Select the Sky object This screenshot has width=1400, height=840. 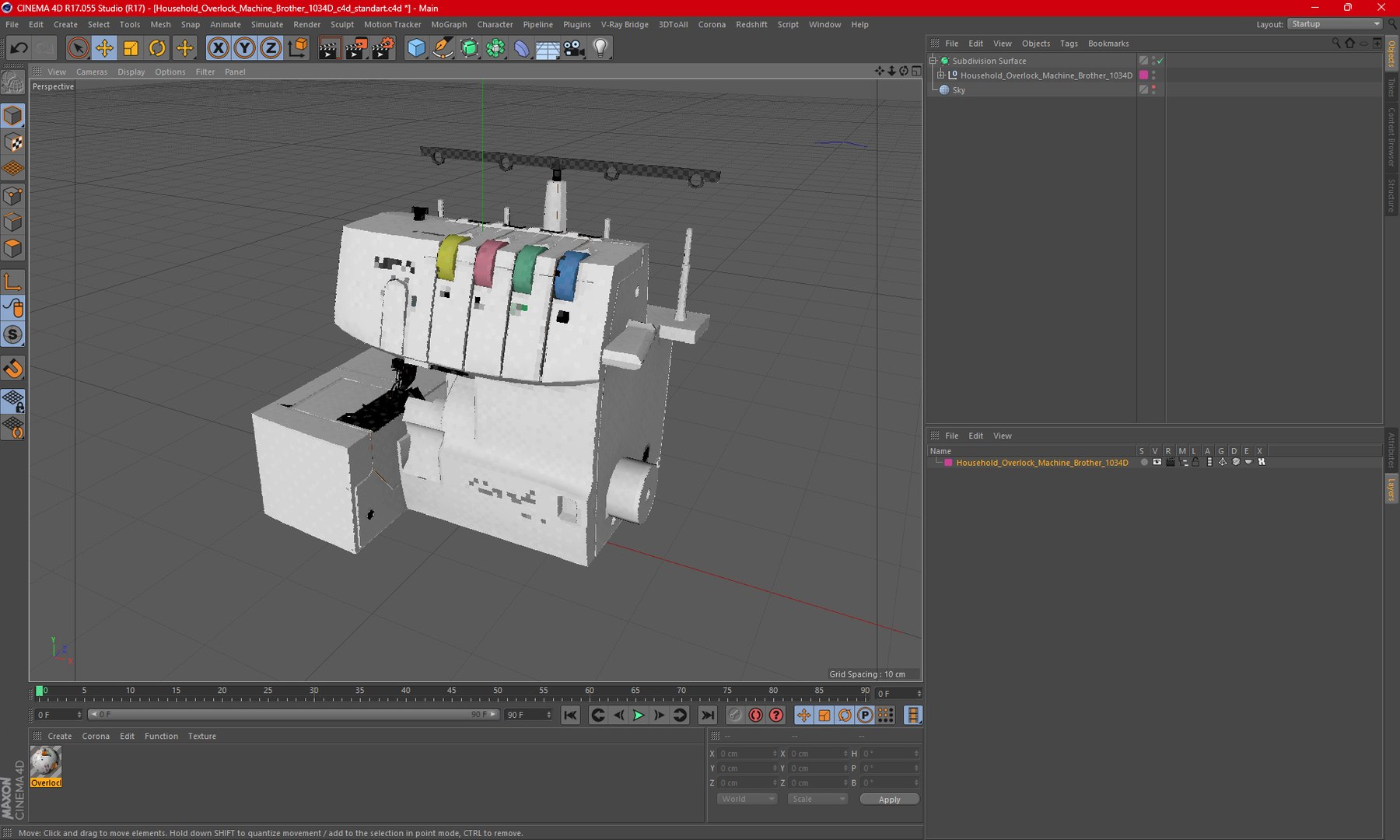pyautogui.click(x=958, y=90)
